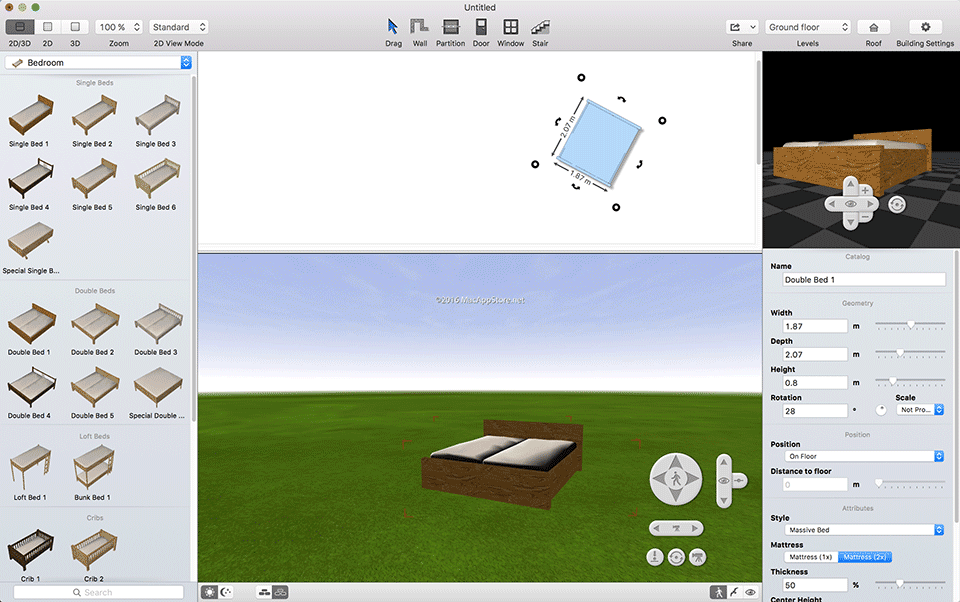Enable walk mode in 3D view

(718, 592)
